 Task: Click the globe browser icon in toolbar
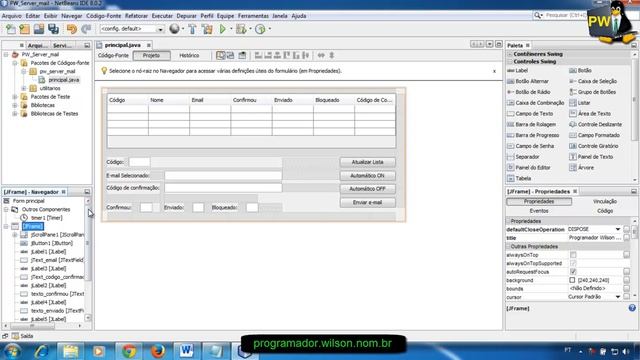pyautogui.click(x=174, y=29)
